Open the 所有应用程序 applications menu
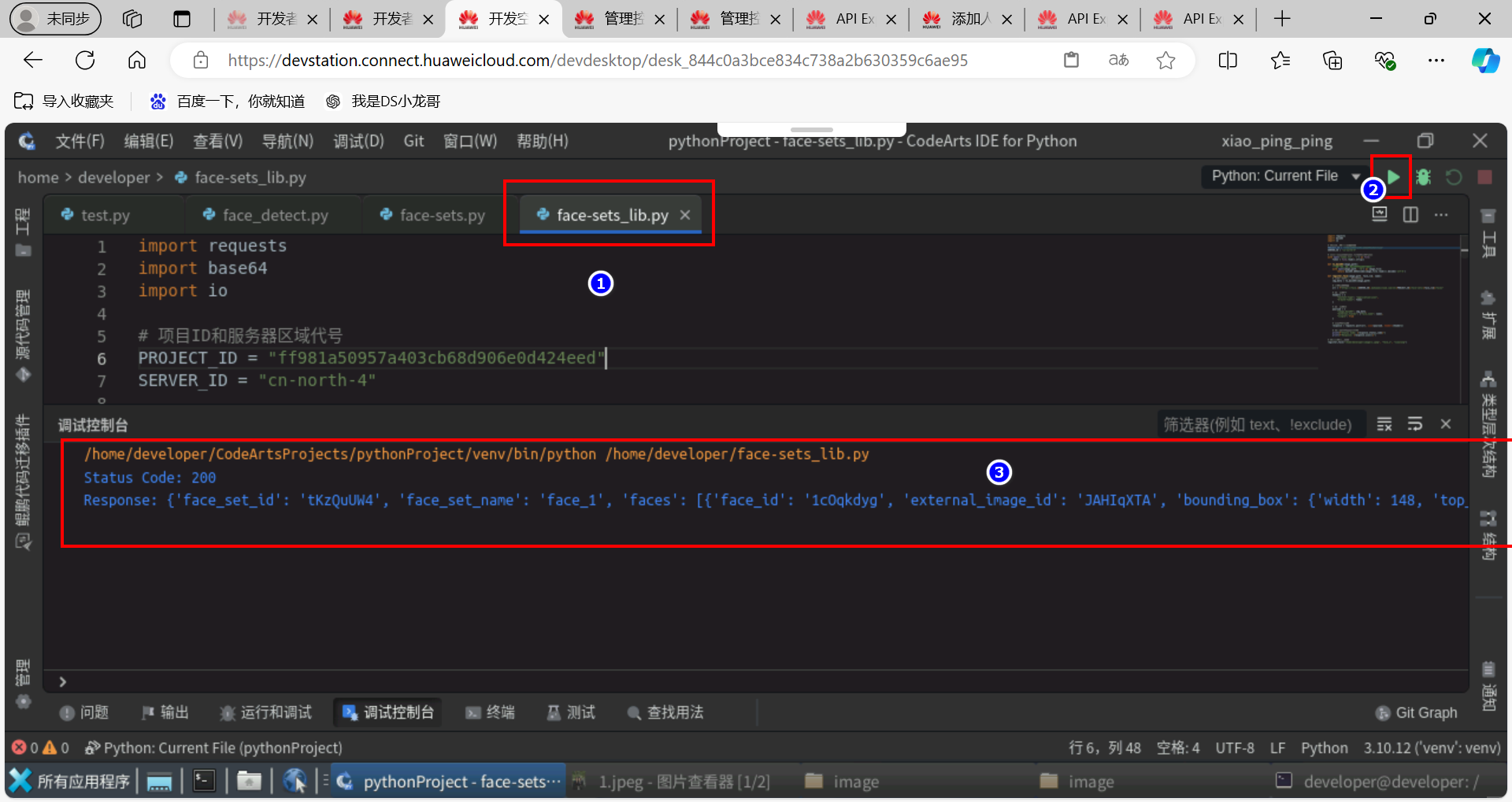Screen dimensions: 1512x802 (71, 782)
